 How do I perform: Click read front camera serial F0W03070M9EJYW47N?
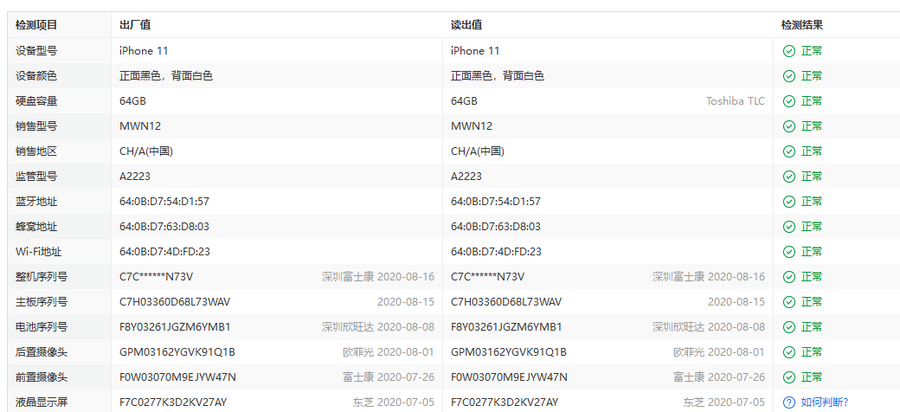(509, 377)
